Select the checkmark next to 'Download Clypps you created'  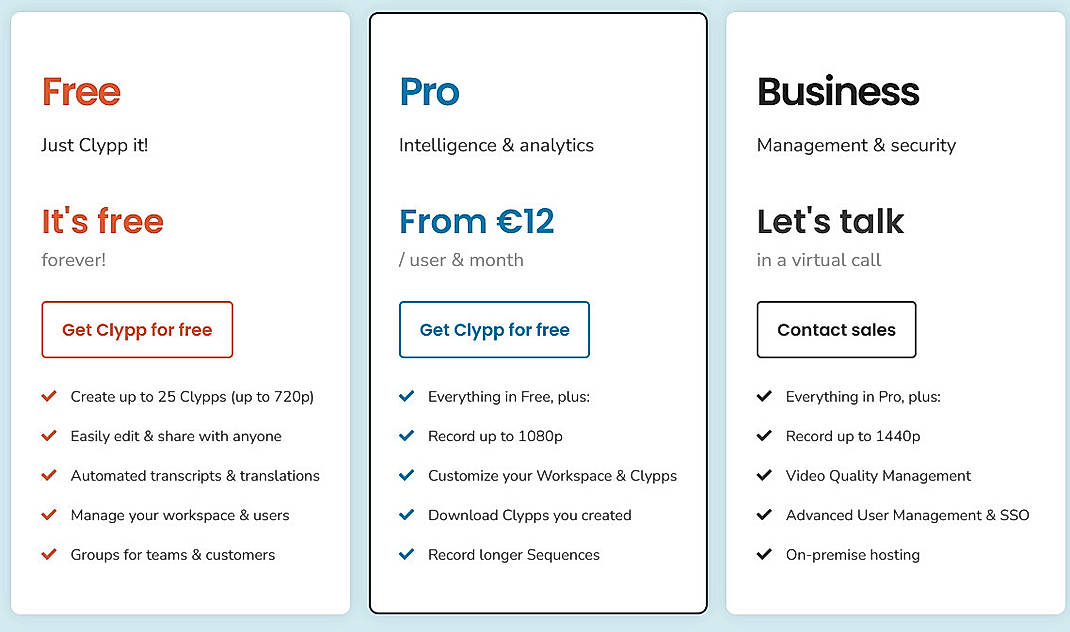(406, 515)
